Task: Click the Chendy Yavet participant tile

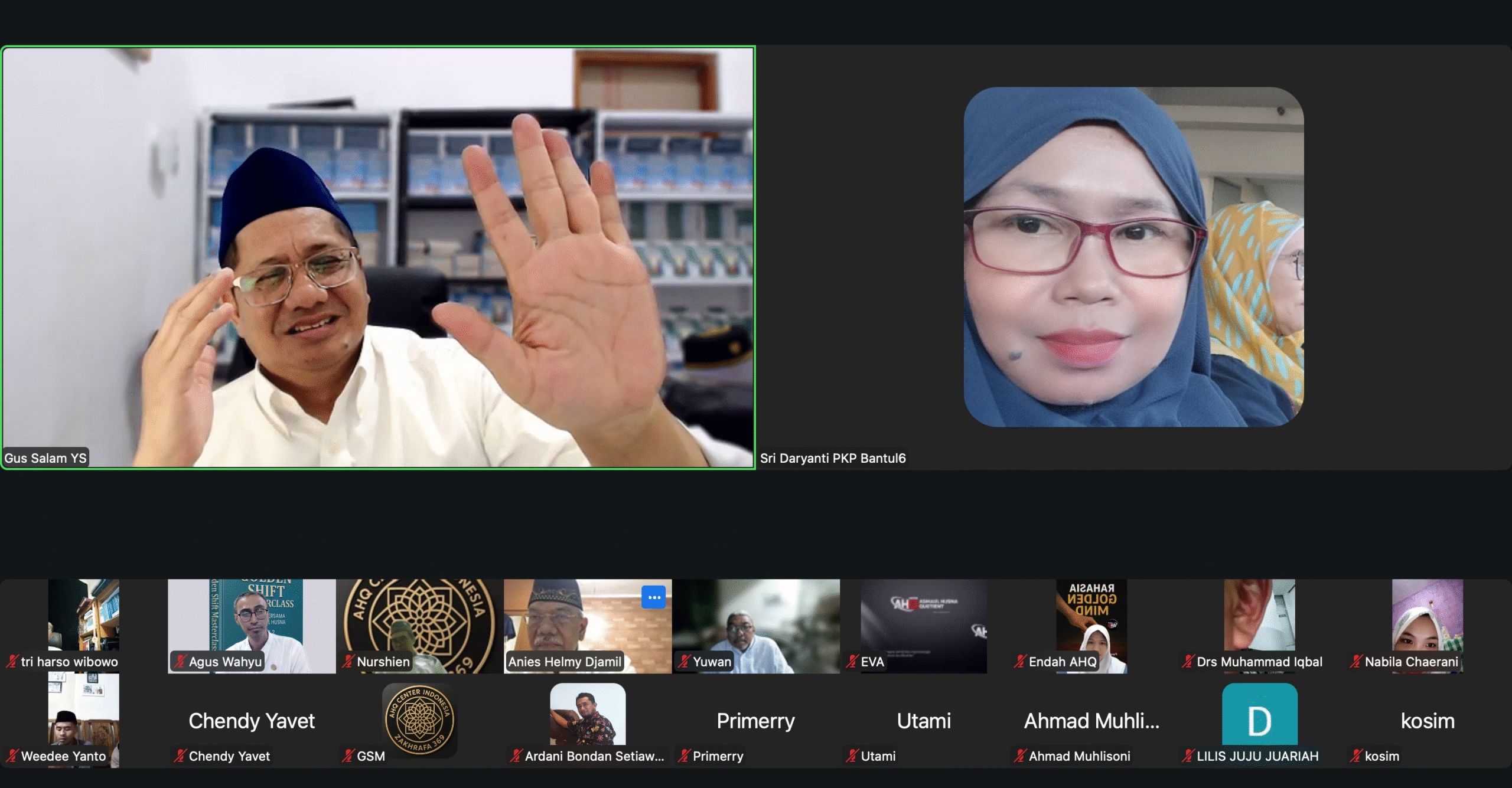Action: coord(252,721)
